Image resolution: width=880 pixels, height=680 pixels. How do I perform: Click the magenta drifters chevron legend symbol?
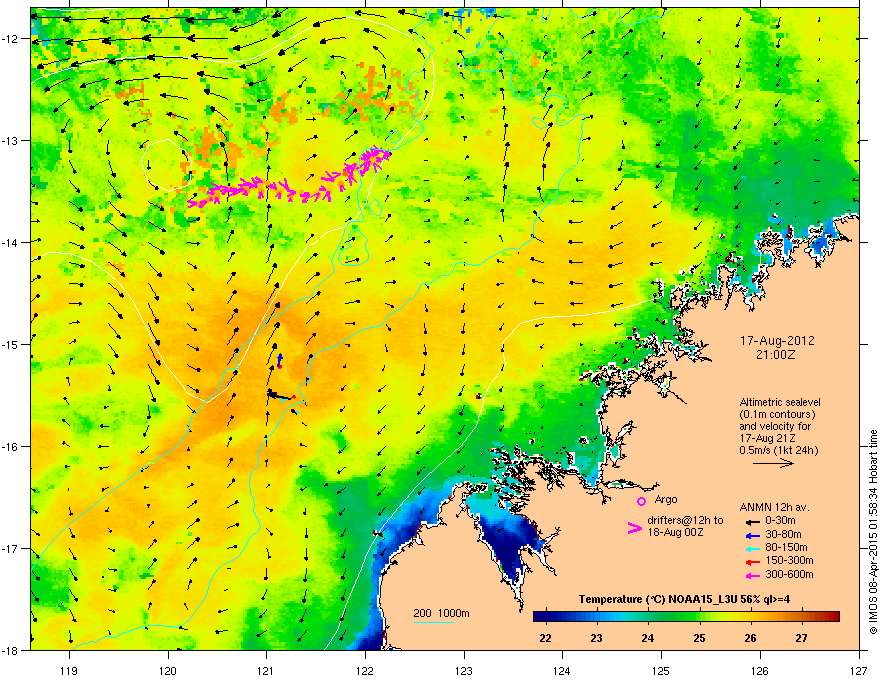click(634, 527)
